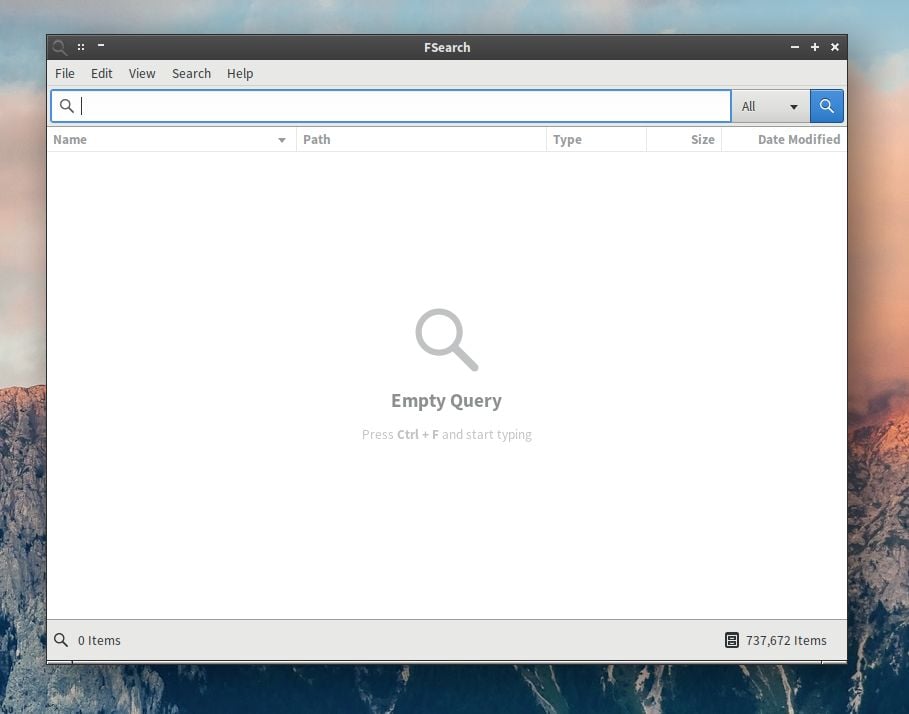Click the sort arrow on the Name column
This screenshot has height=714, width=909.
click(x=281, y=139)
